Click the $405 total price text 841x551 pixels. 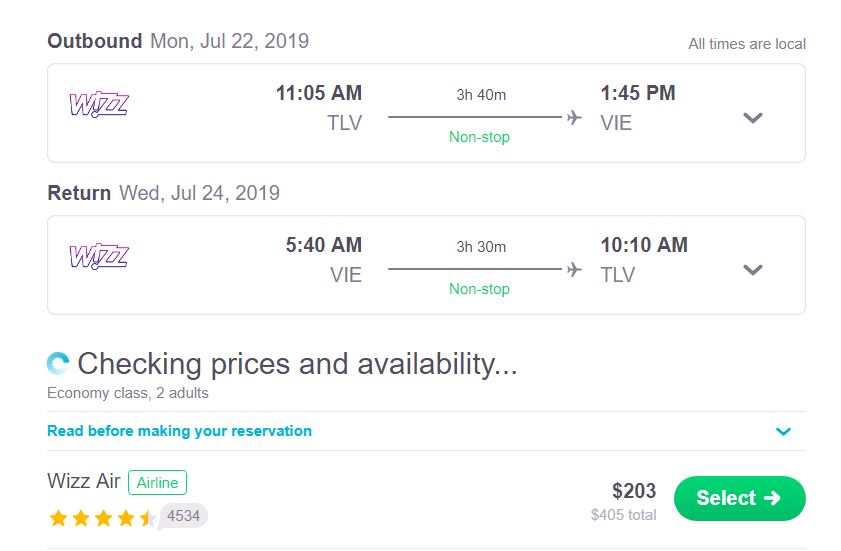point(623,515)
